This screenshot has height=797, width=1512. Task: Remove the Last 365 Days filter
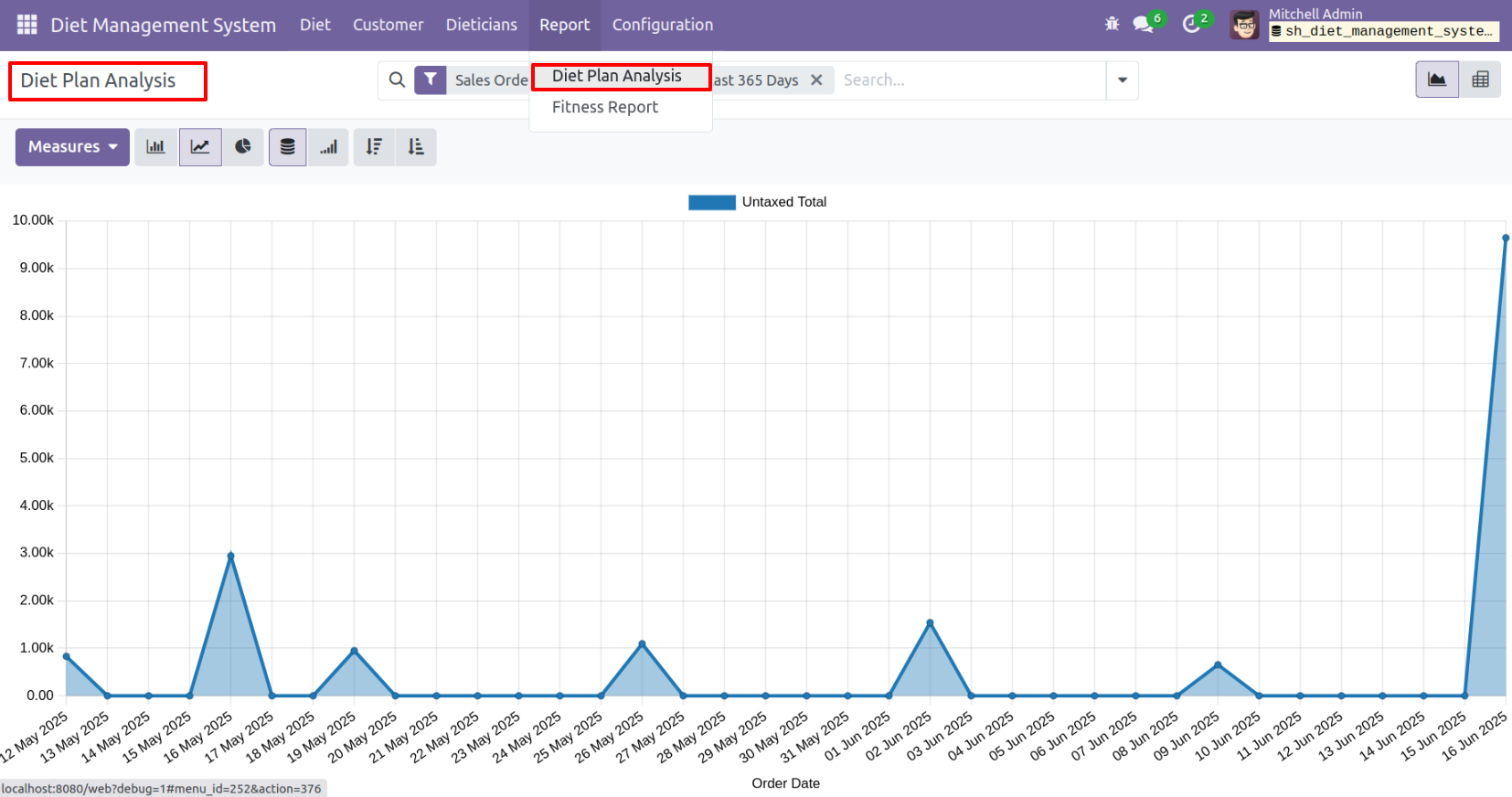click(816, 80)
